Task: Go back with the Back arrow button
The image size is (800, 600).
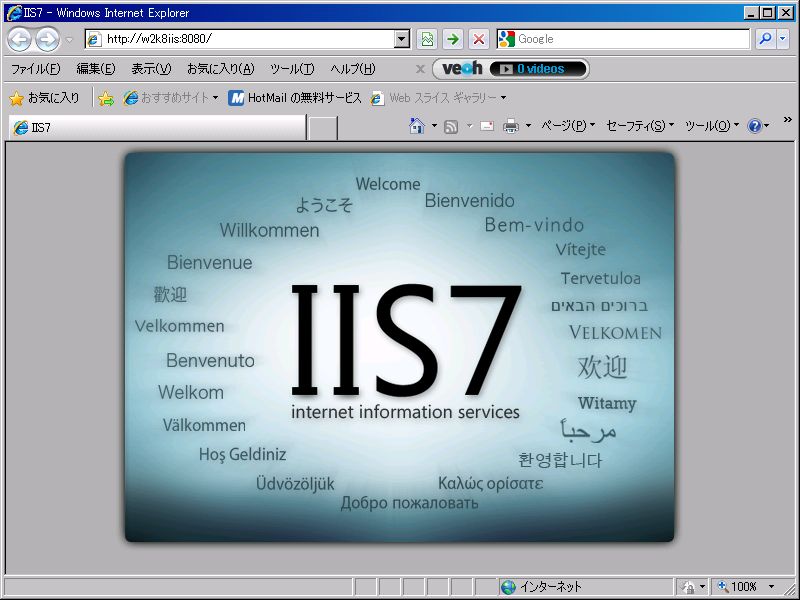Action: coord(19,39)
